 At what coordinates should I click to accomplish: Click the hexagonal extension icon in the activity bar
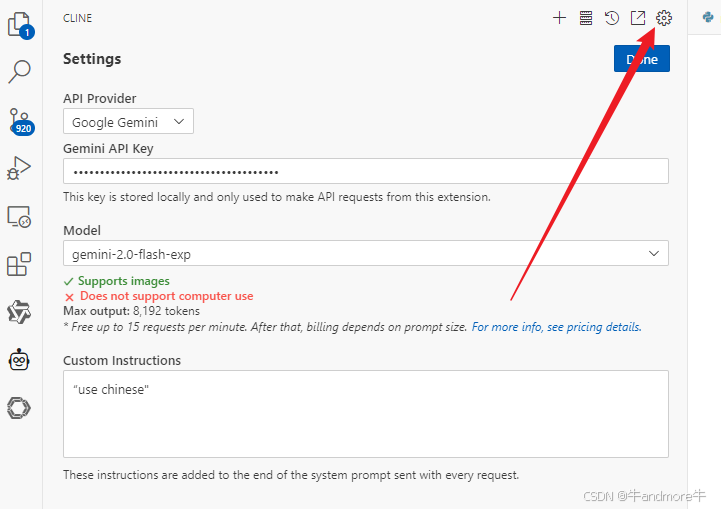coord(19,408)
